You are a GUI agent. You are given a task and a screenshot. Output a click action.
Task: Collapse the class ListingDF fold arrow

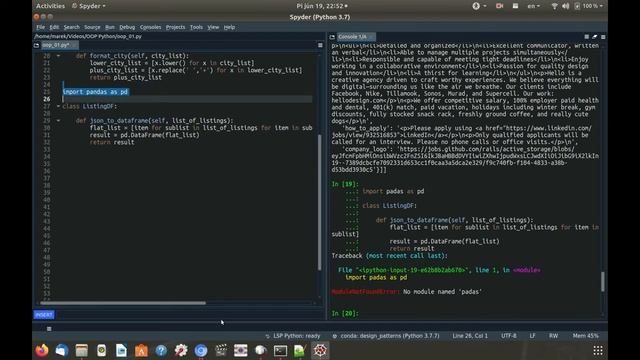point(58,106)
